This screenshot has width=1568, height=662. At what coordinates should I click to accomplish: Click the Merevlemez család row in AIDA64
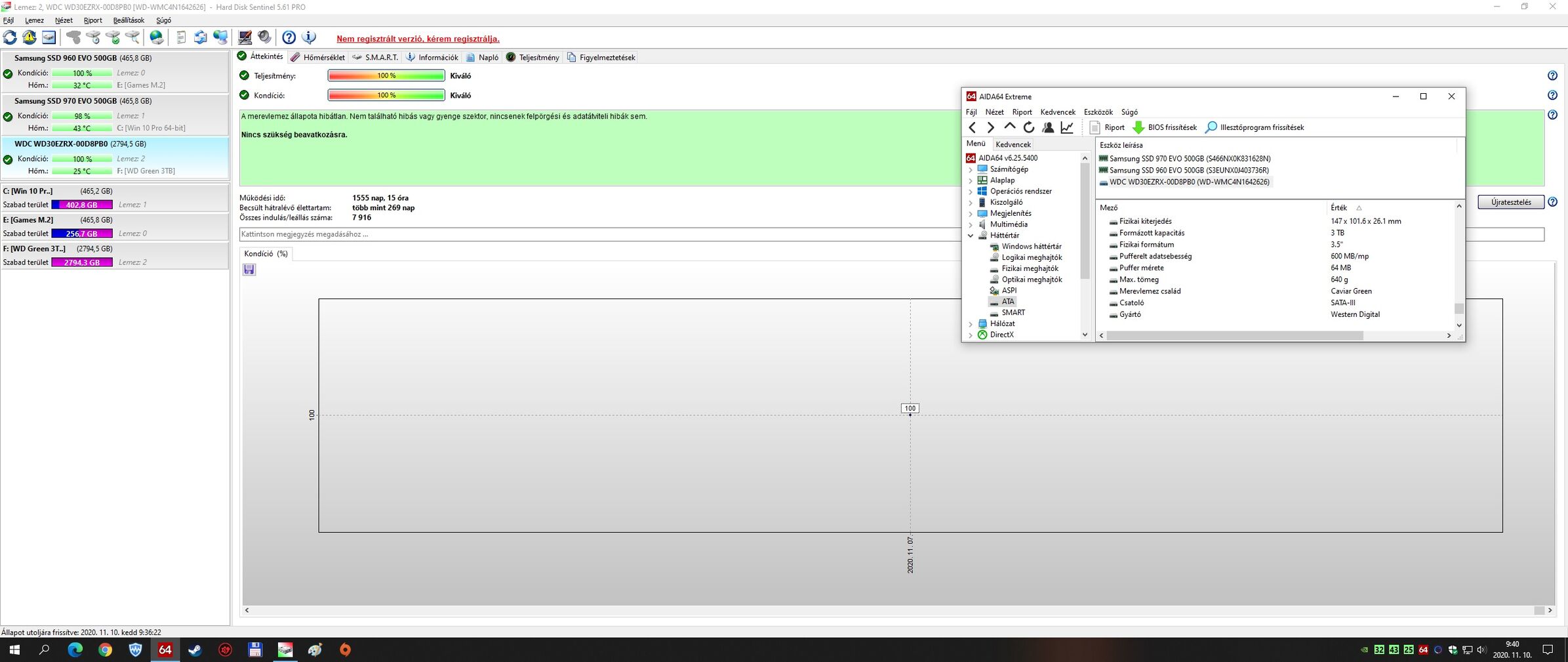(x=1276, y=291)
